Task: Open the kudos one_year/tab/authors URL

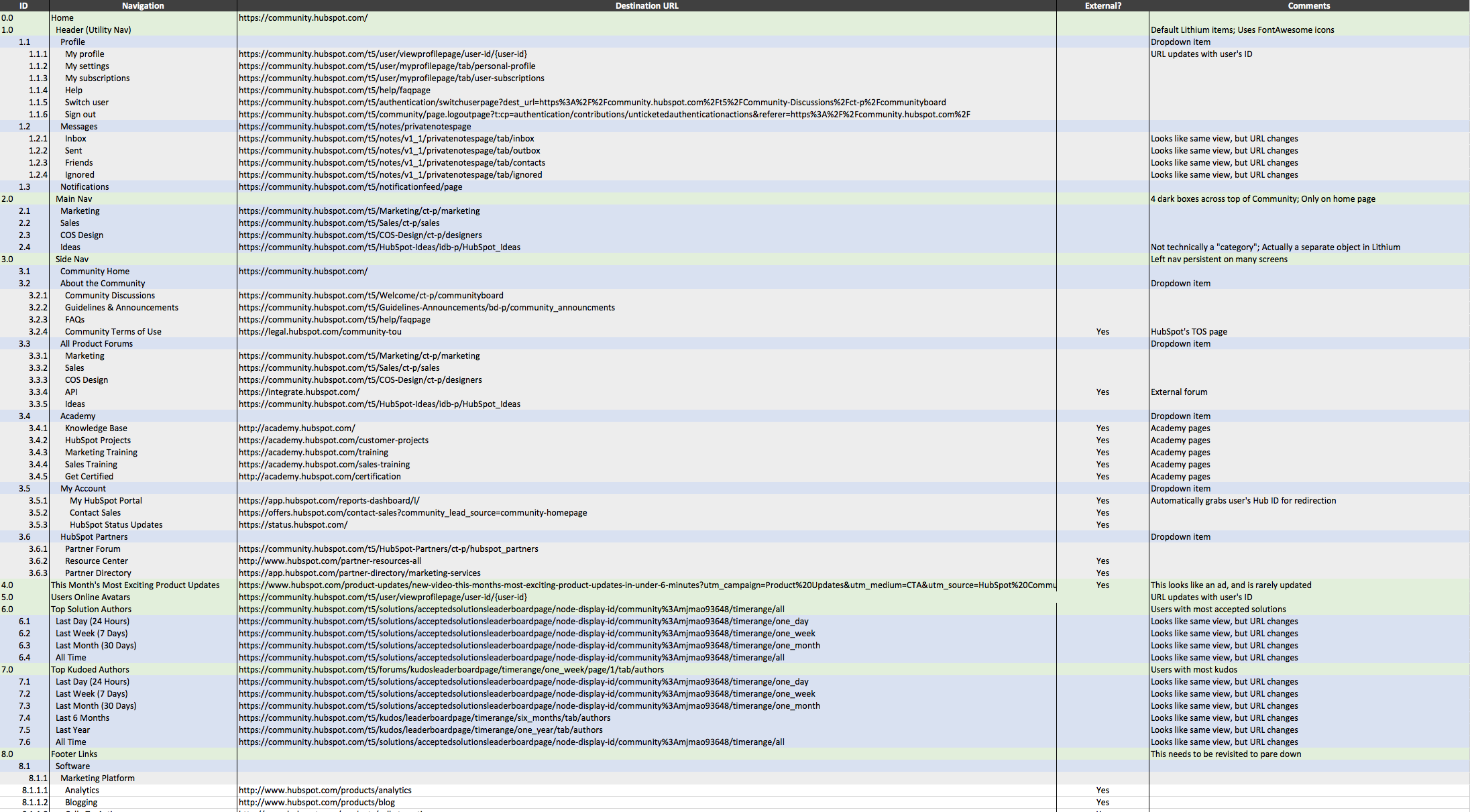Action: coord(420,730)
